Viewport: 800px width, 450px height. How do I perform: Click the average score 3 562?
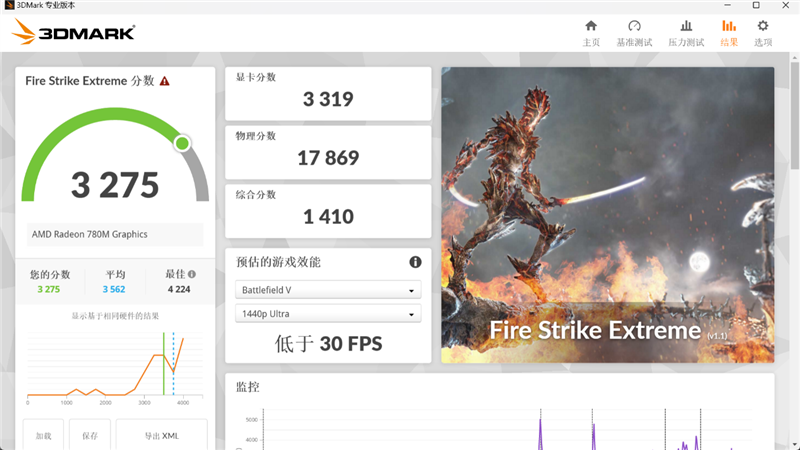(114, 289)
